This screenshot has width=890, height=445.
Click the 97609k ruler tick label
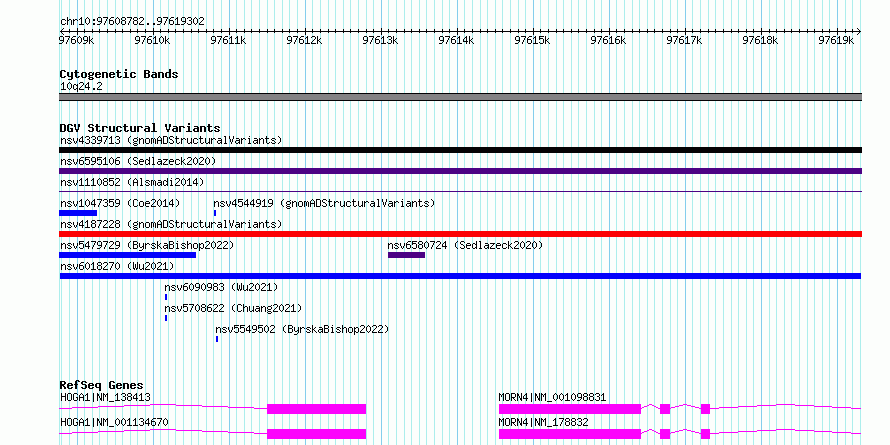(x=76, y=40)
